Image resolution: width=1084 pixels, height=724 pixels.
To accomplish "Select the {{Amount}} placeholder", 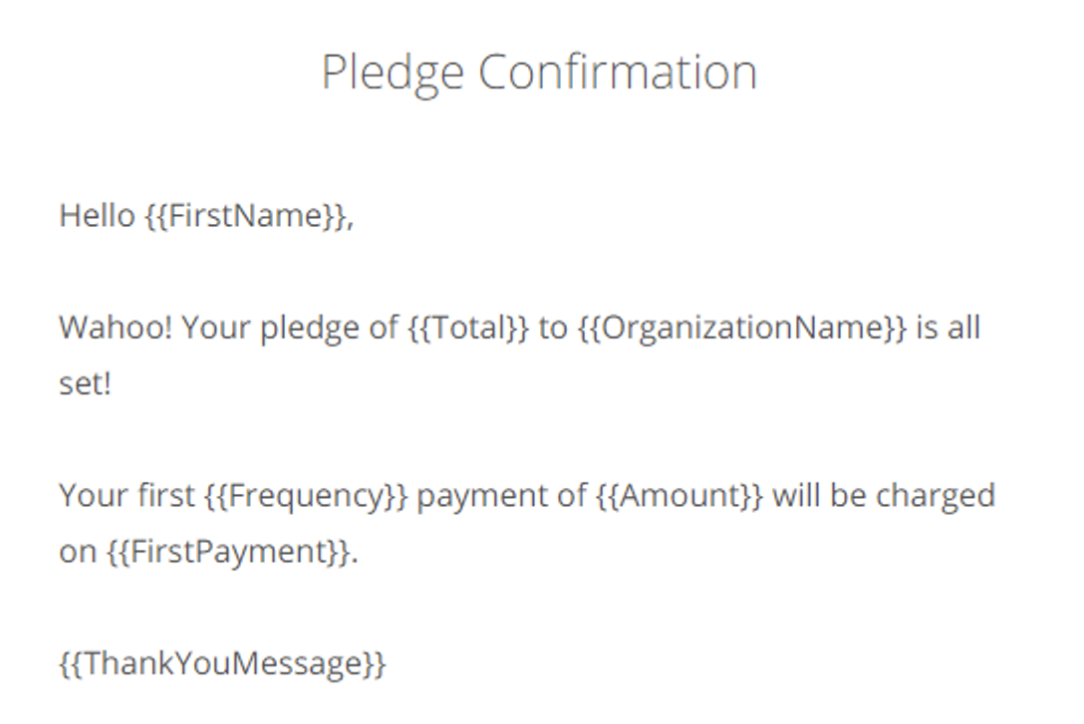I will click(680, 496).
